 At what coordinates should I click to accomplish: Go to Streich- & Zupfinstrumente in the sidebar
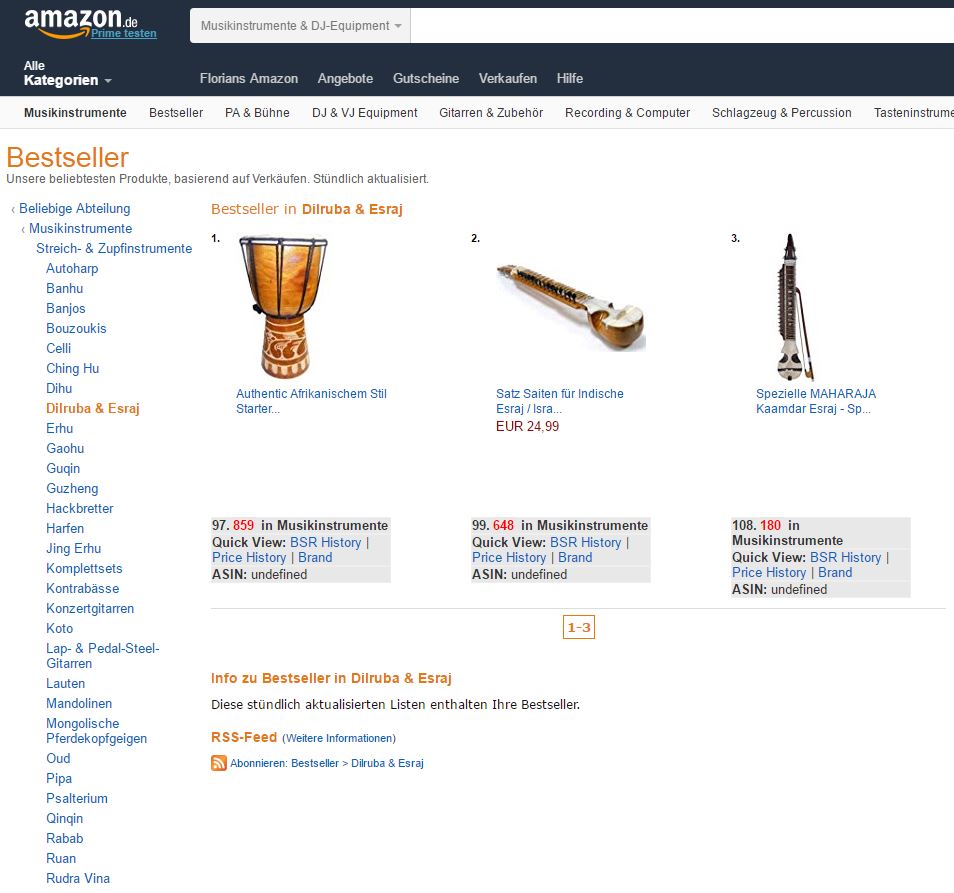114,249
